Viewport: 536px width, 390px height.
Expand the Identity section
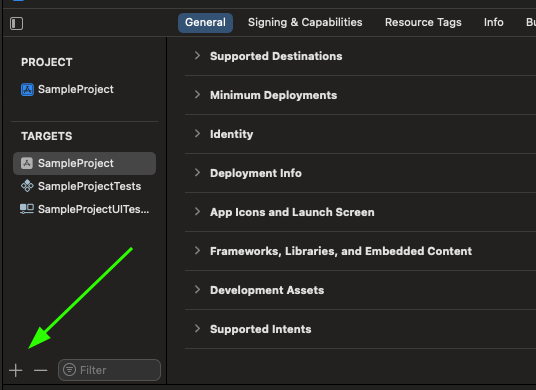click(197, 134)
